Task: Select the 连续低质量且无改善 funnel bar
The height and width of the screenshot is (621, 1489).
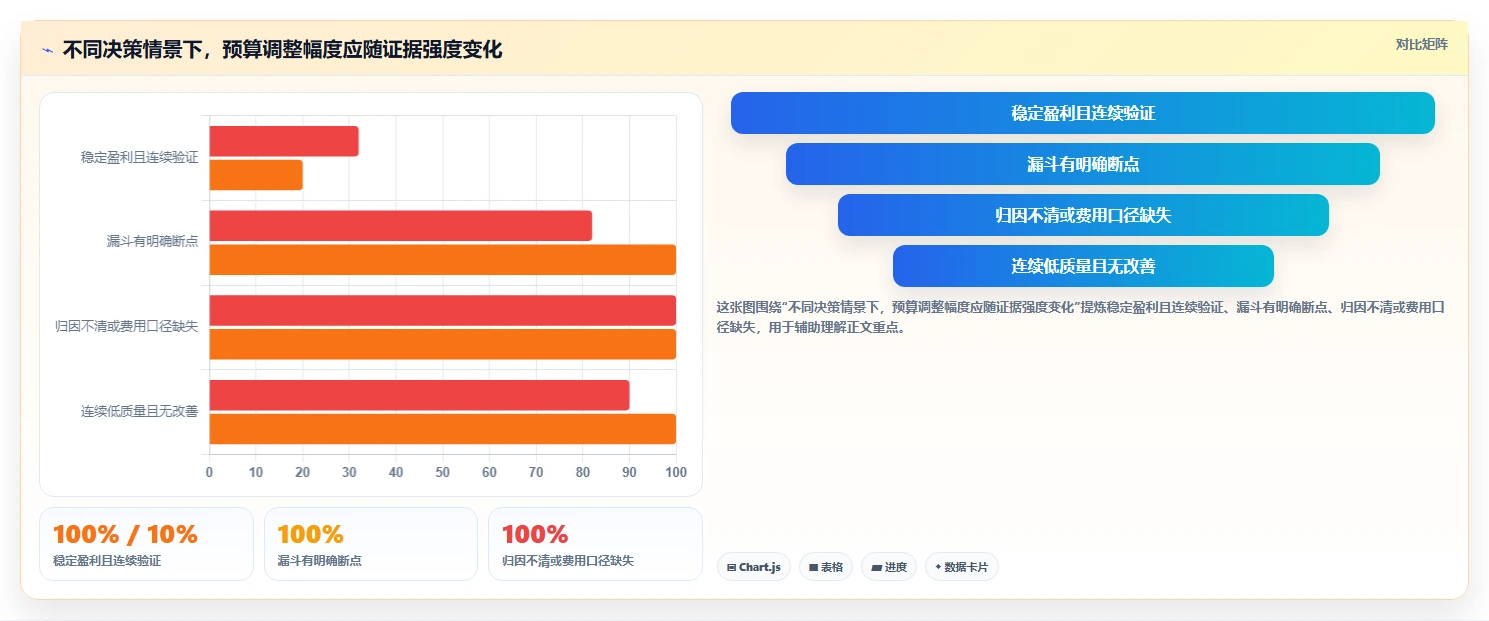Action: click(x=1082, y=266)
